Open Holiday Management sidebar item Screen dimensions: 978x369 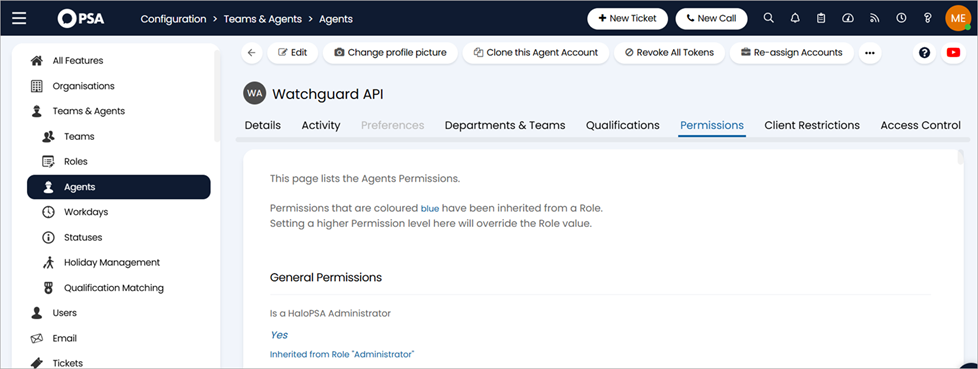119,262
